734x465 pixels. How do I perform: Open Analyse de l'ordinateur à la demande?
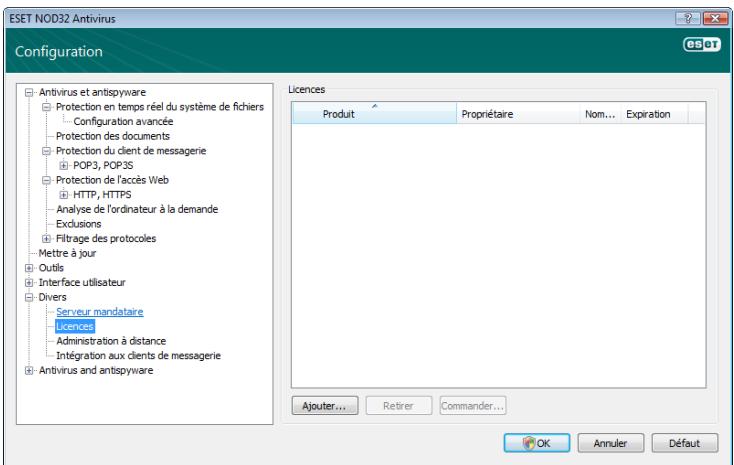[x=137, y=209]
